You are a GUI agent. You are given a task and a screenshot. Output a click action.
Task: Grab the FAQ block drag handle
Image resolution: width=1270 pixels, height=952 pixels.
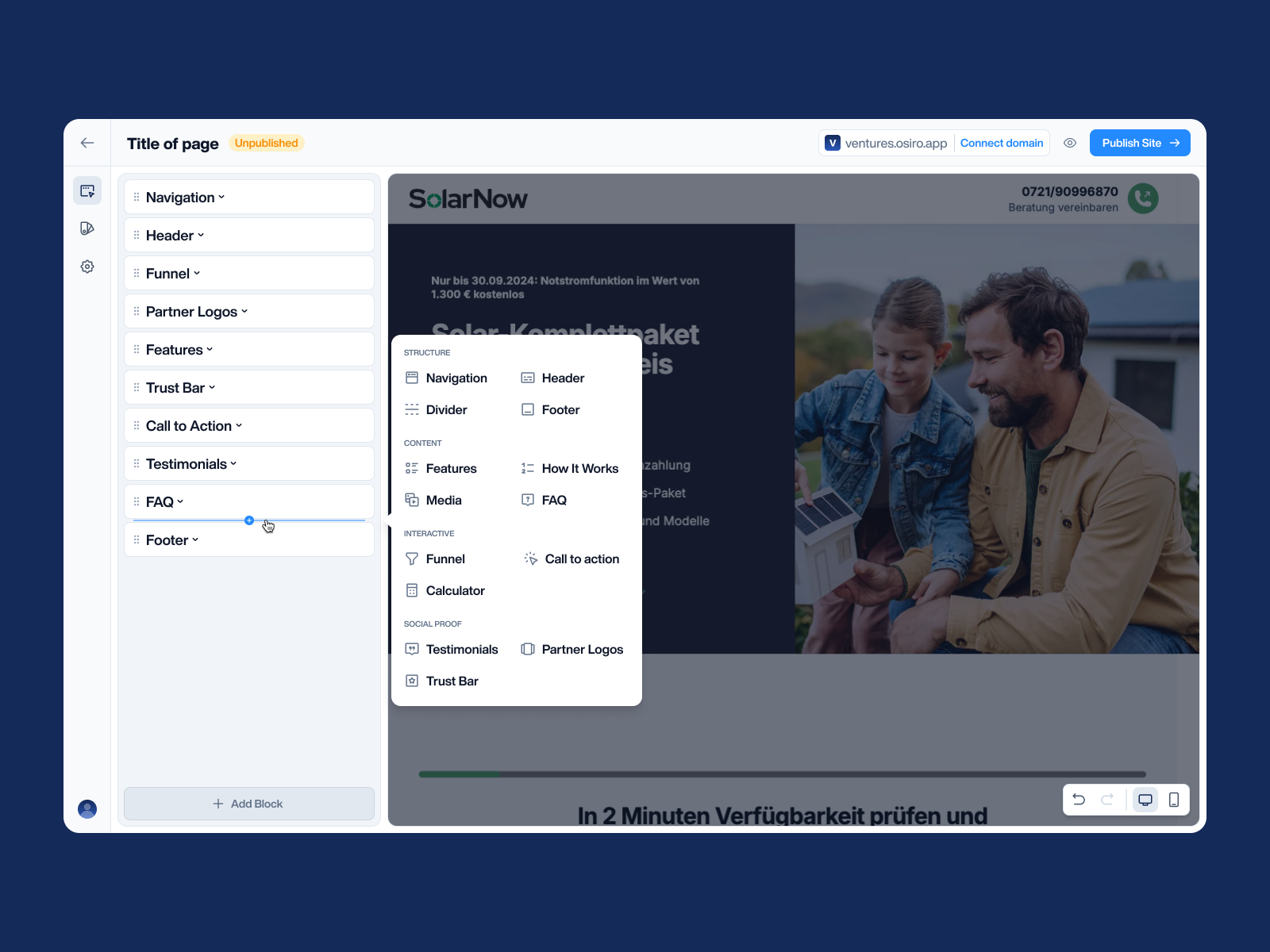(137, 501)
